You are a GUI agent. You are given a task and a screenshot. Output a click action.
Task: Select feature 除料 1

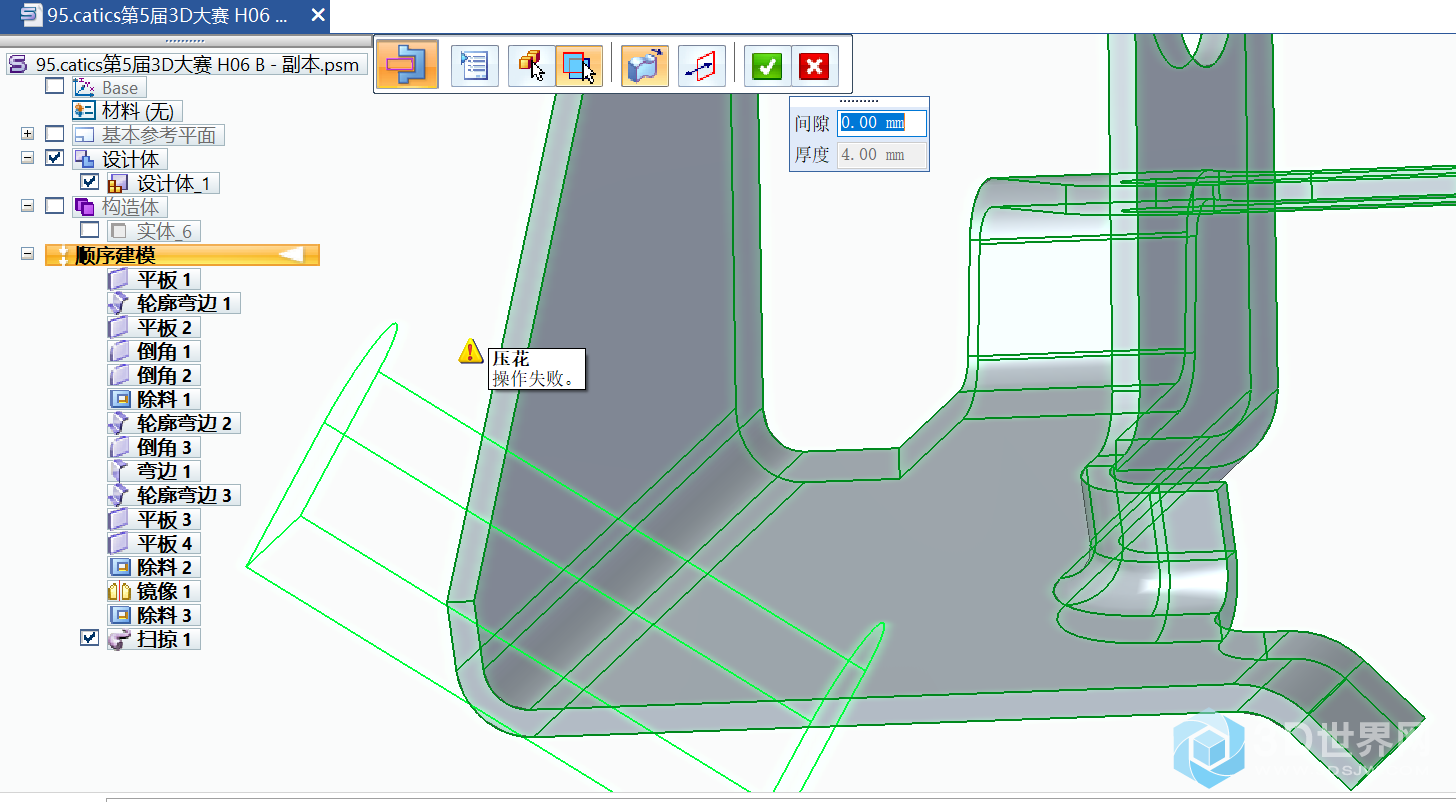pyautogui.click(x=154, y=399)
